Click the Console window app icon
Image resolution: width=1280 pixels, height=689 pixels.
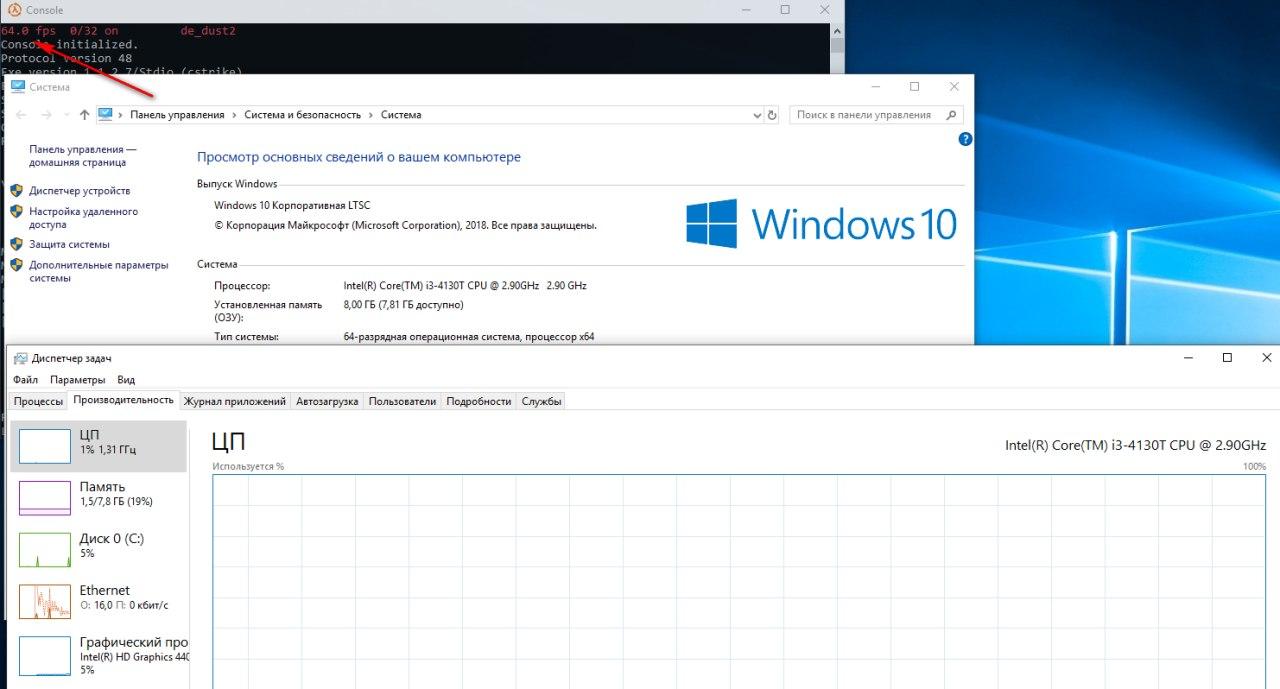click(14, 10)
